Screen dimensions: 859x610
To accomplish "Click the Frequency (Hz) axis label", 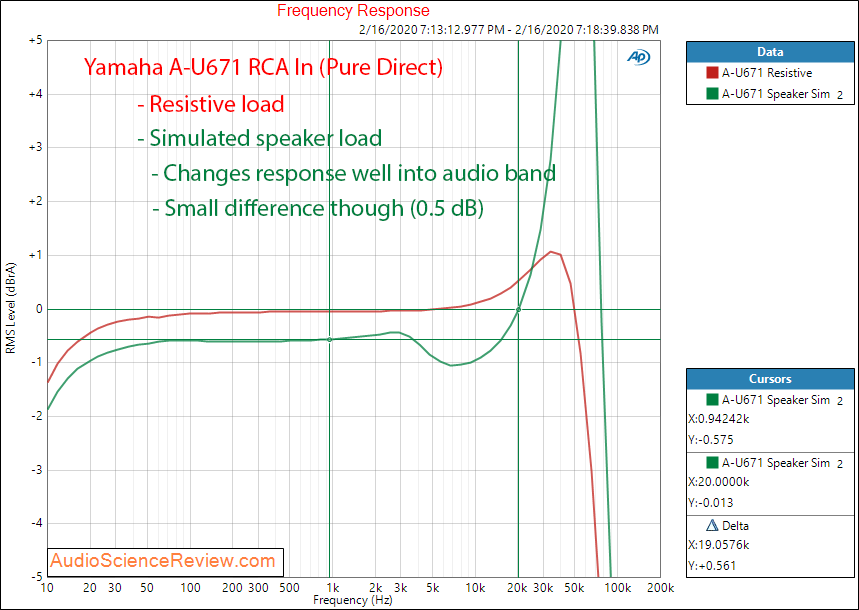I will [x=353, y=600].
